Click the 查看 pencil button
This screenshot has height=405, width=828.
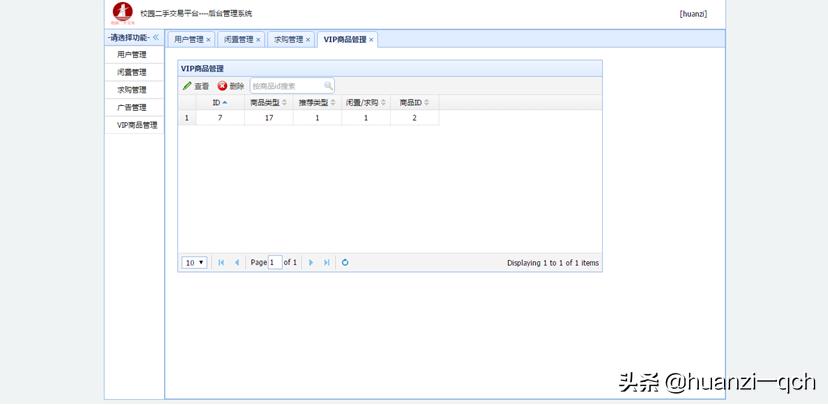point(196,86)
